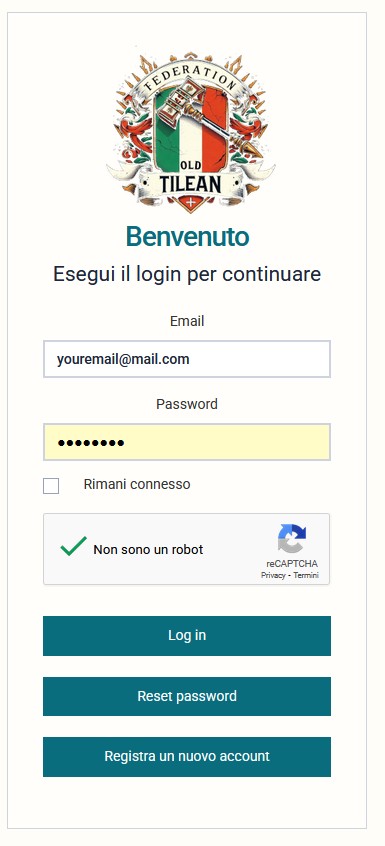Viewport: 385px width, 846px height.
Task: Click the Password field label
Action: [x=187, y=404]
